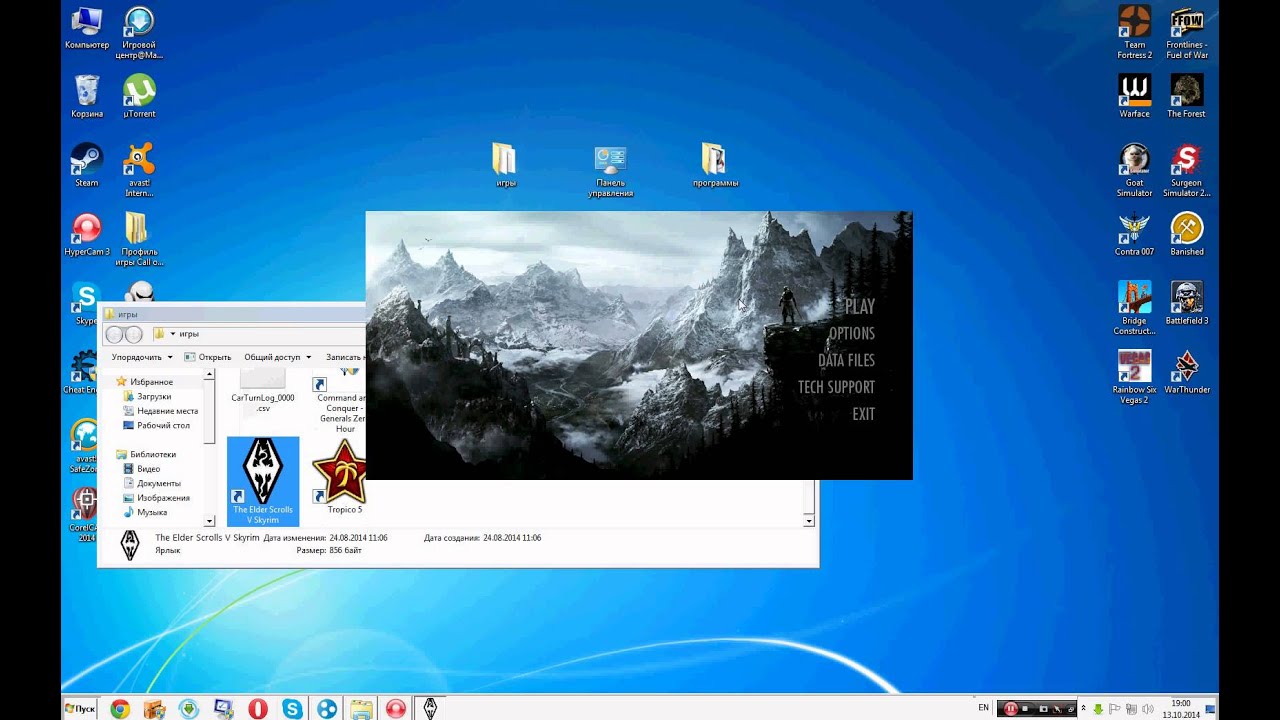This screenshot has width=1280, height=720.
Task: Open the Упорядочить dropdown in Explorer
Action: point(141,357)
